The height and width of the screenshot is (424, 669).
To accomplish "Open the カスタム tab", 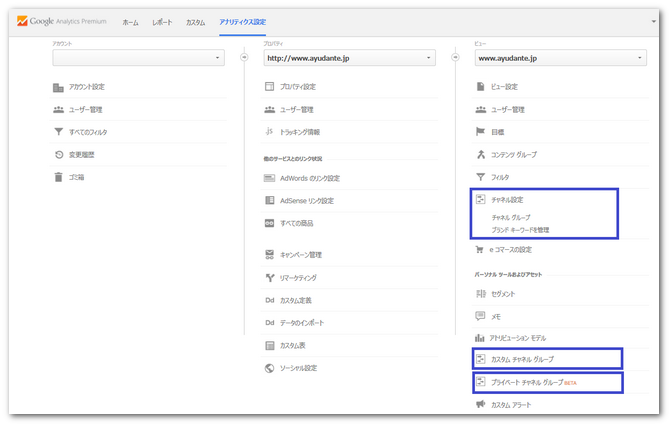I will click(x=195, y=22).
